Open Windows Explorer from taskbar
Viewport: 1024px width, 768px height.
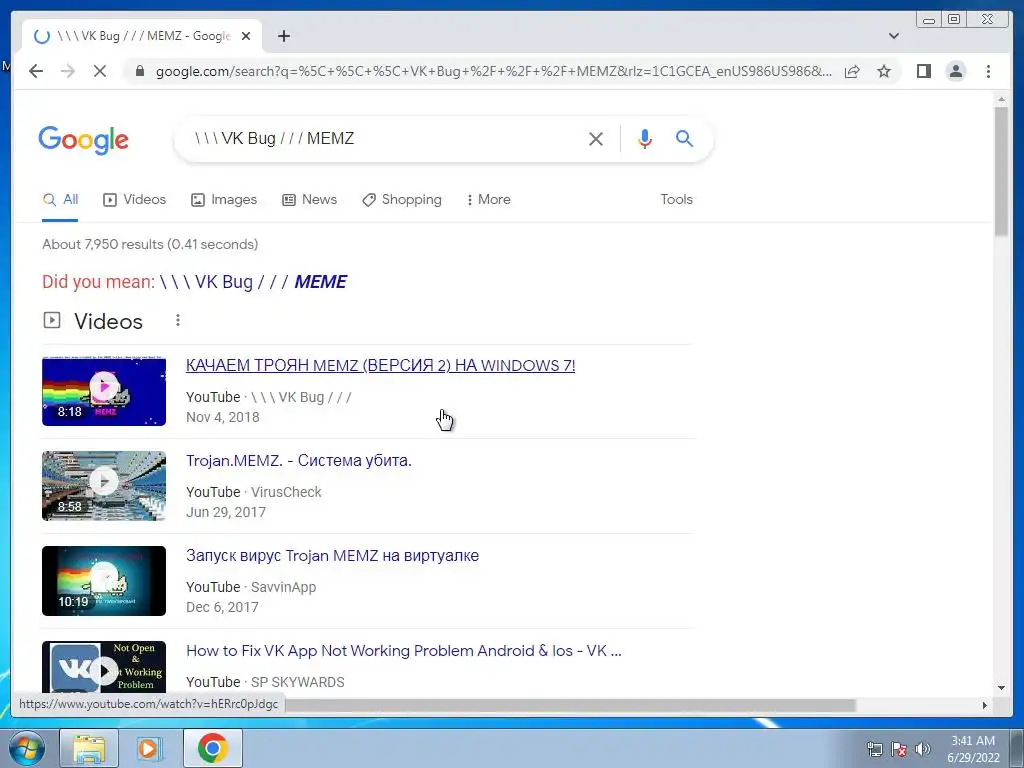[89, 748]
